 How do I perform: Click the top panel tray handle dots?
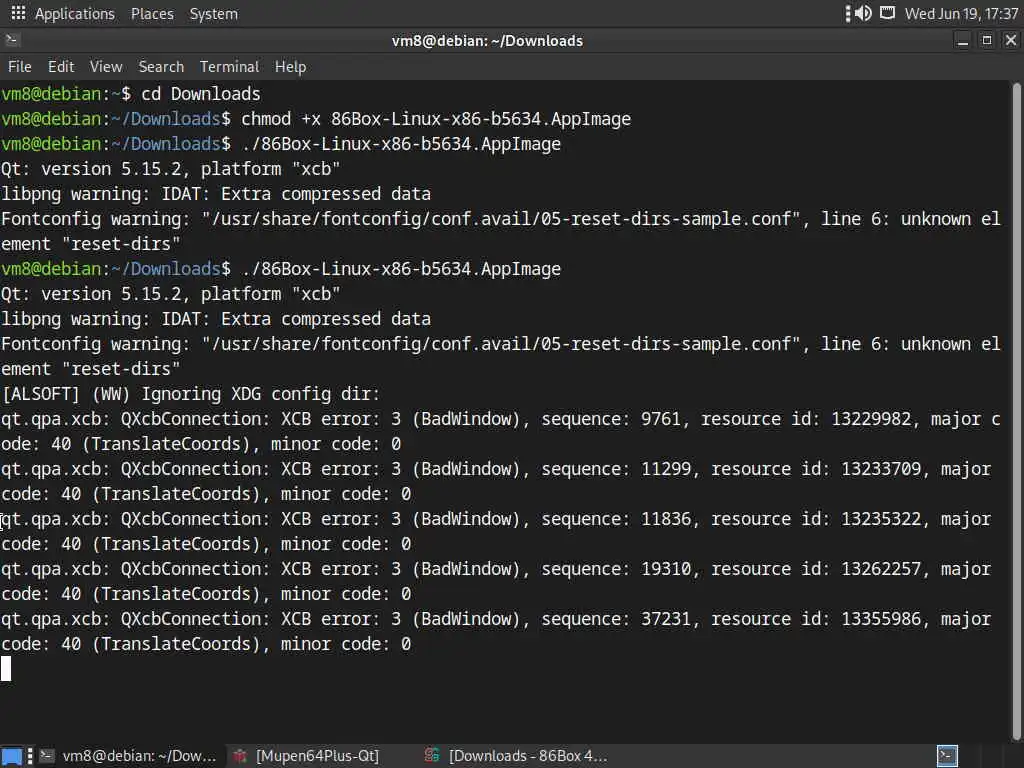coord(848,14)
